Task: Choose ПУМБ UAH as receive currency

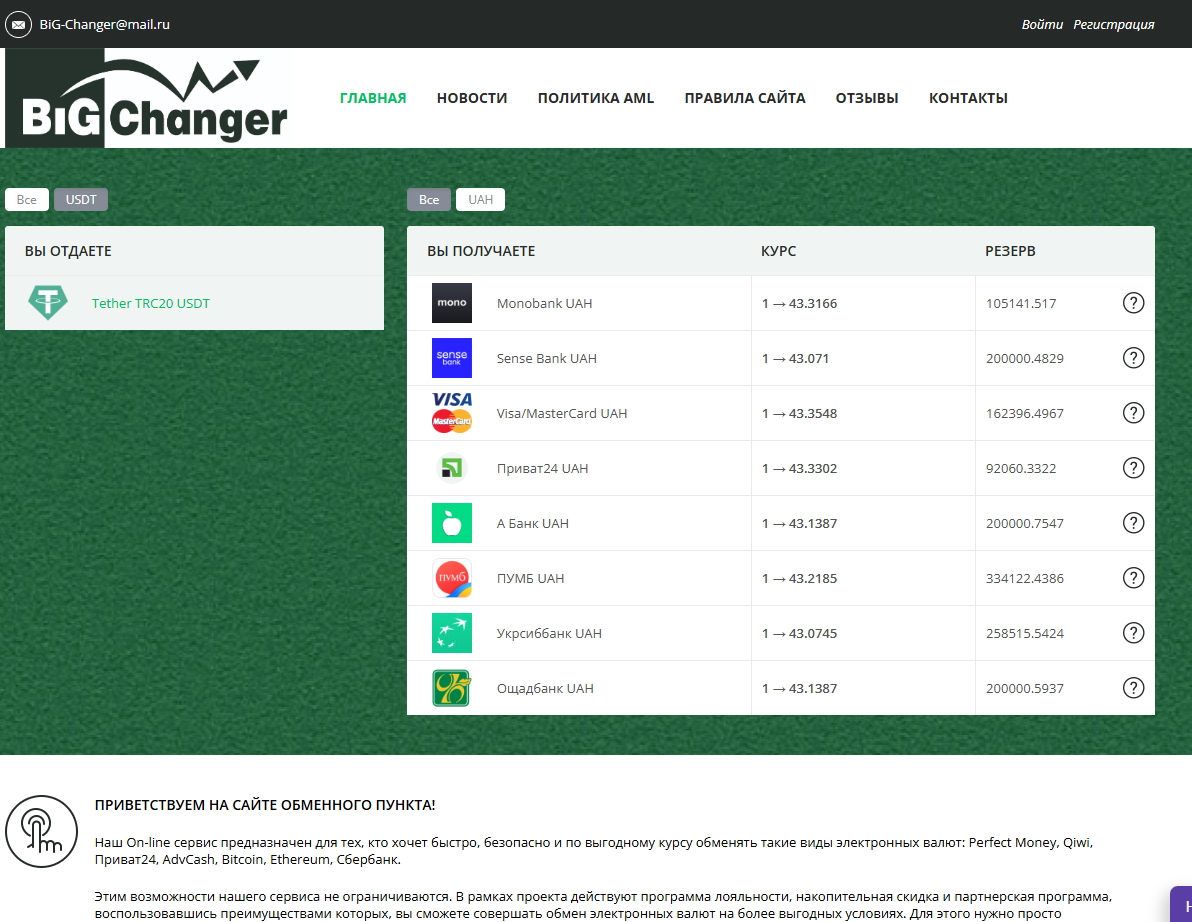Action: tap(530, 578)
